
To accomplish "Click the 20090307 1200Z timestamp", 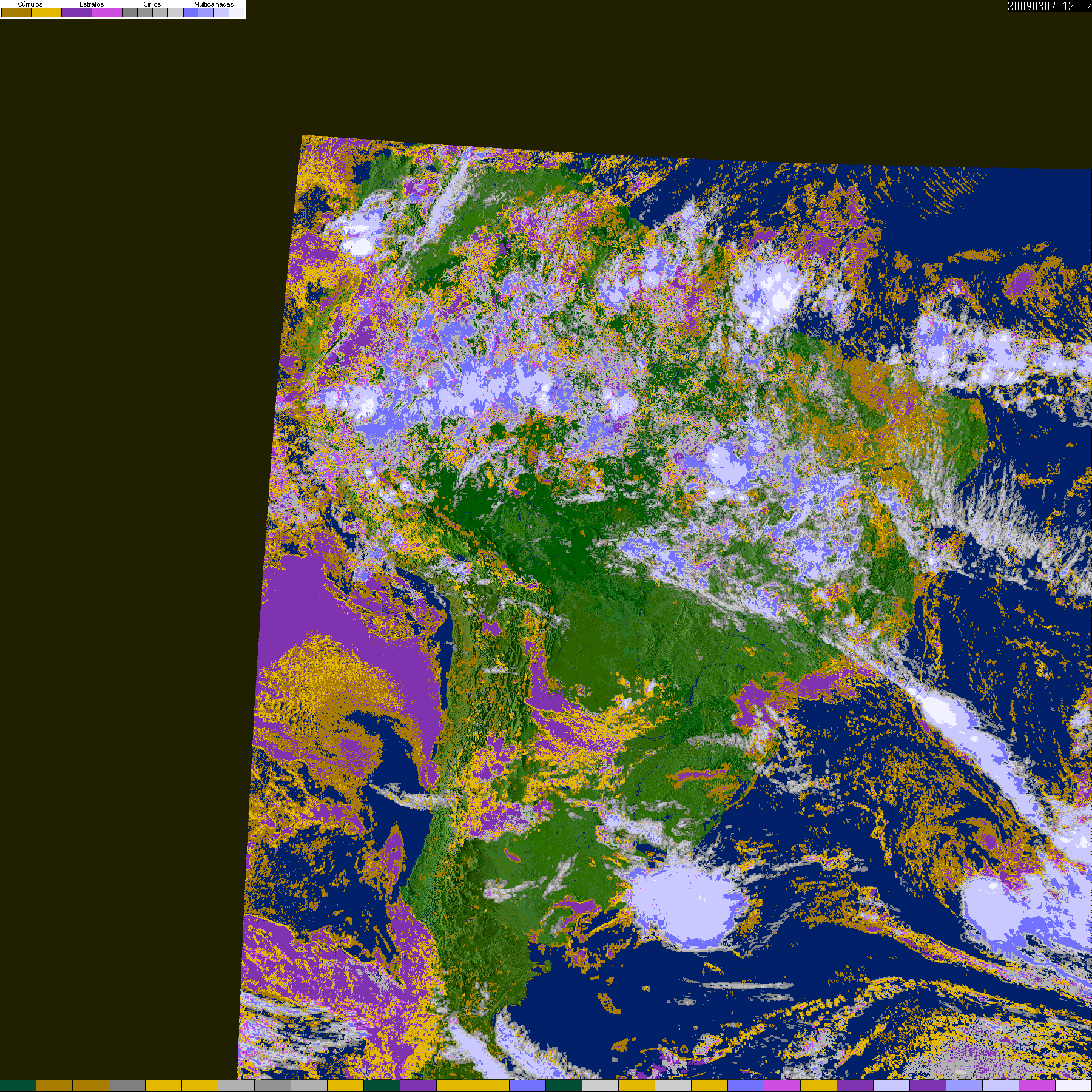I will [1050, 6].
